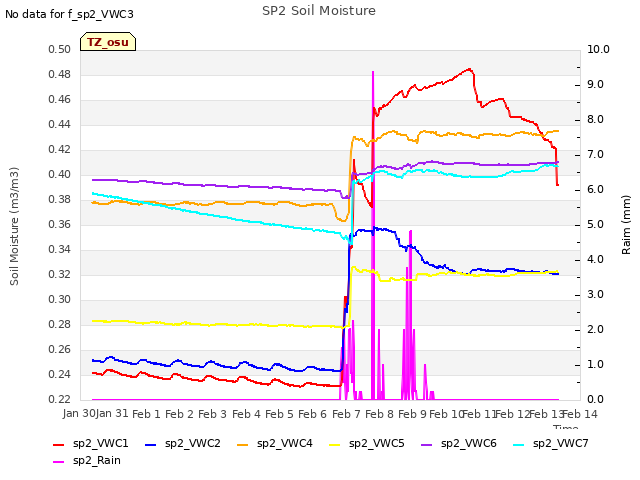Click the 10.0 right axis value
Screen dimensions: 640x480
pyautogui.click(x=598, y=49)
